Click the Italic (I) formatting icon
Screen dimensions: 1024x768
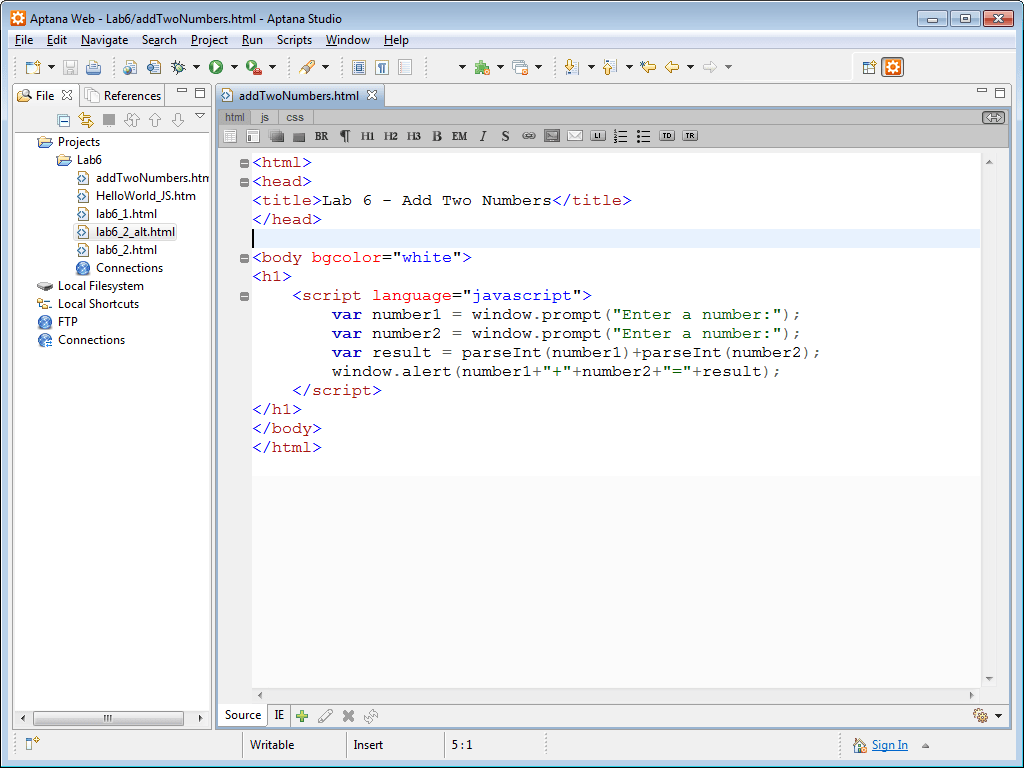(x=481, y=136)
